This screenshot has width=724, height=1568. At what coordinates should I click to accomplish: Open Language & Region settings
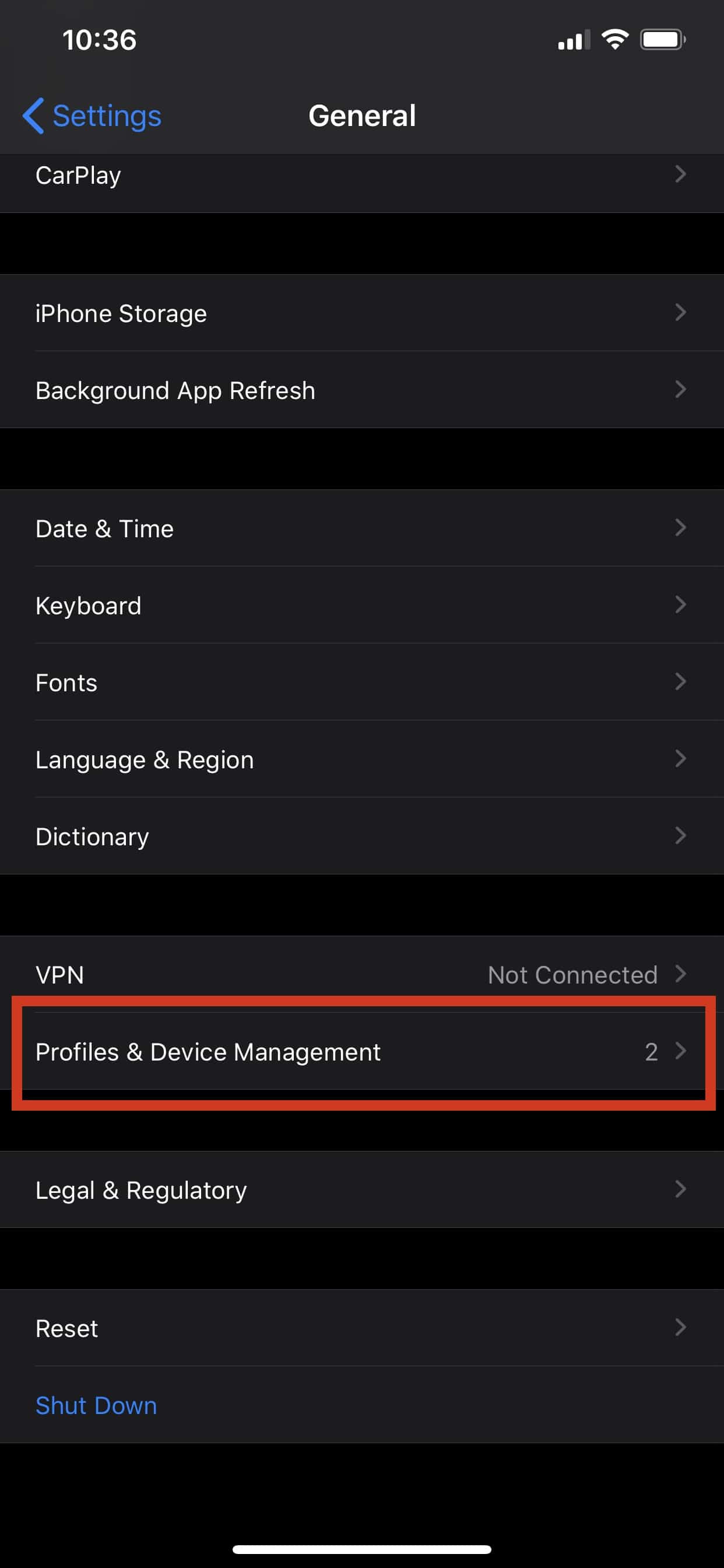coord(362,759)
